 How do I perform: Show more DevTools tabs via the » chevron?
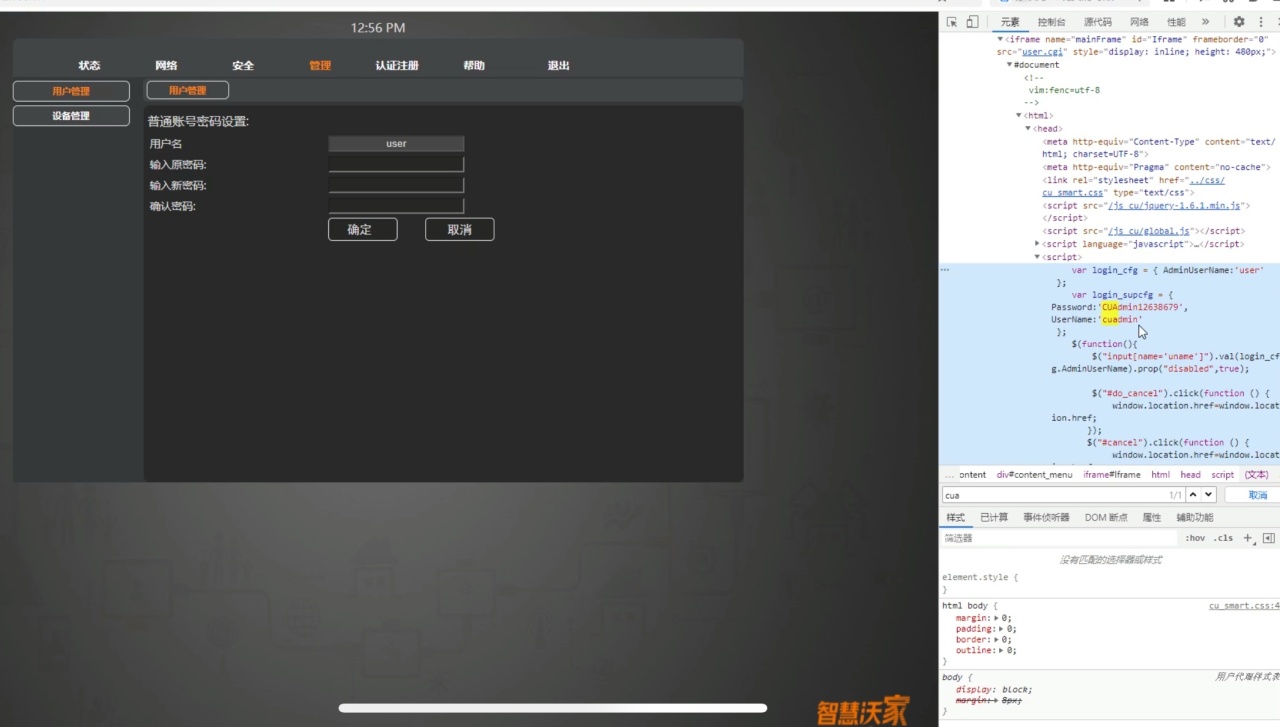point(1205,22)
